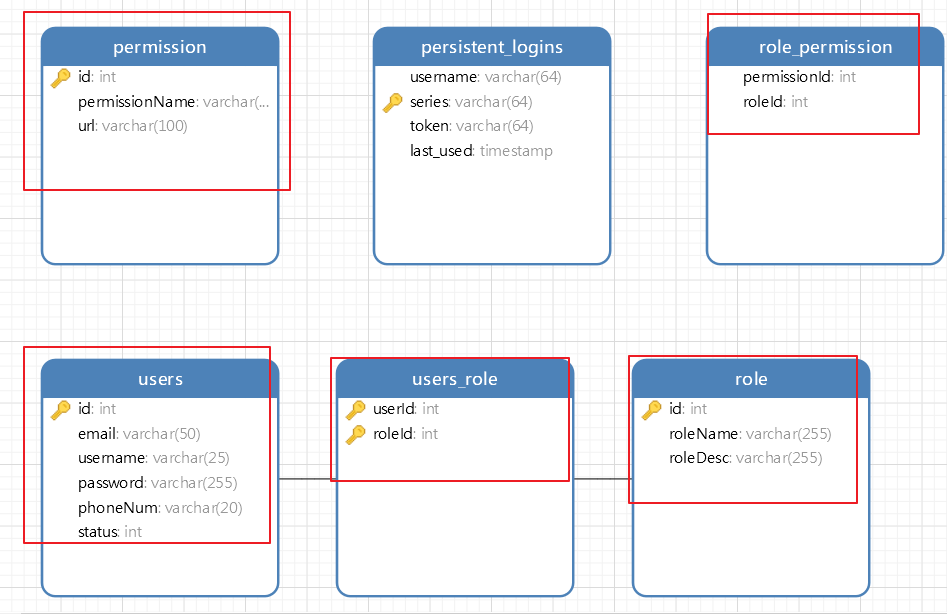Click the series: varchar(64) column
947x614 pixels.
[471, 101]
